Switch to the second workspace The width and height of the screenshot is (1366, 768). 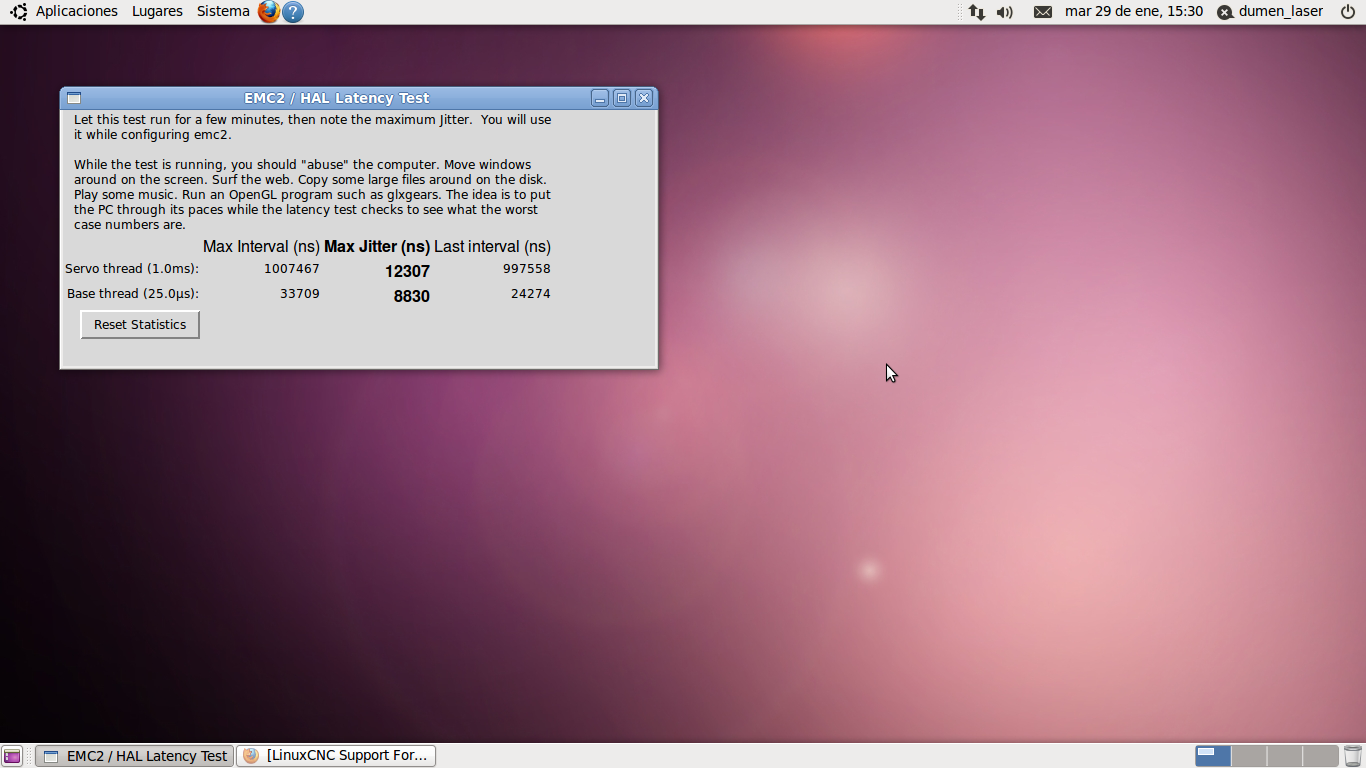coord(1249,756)
